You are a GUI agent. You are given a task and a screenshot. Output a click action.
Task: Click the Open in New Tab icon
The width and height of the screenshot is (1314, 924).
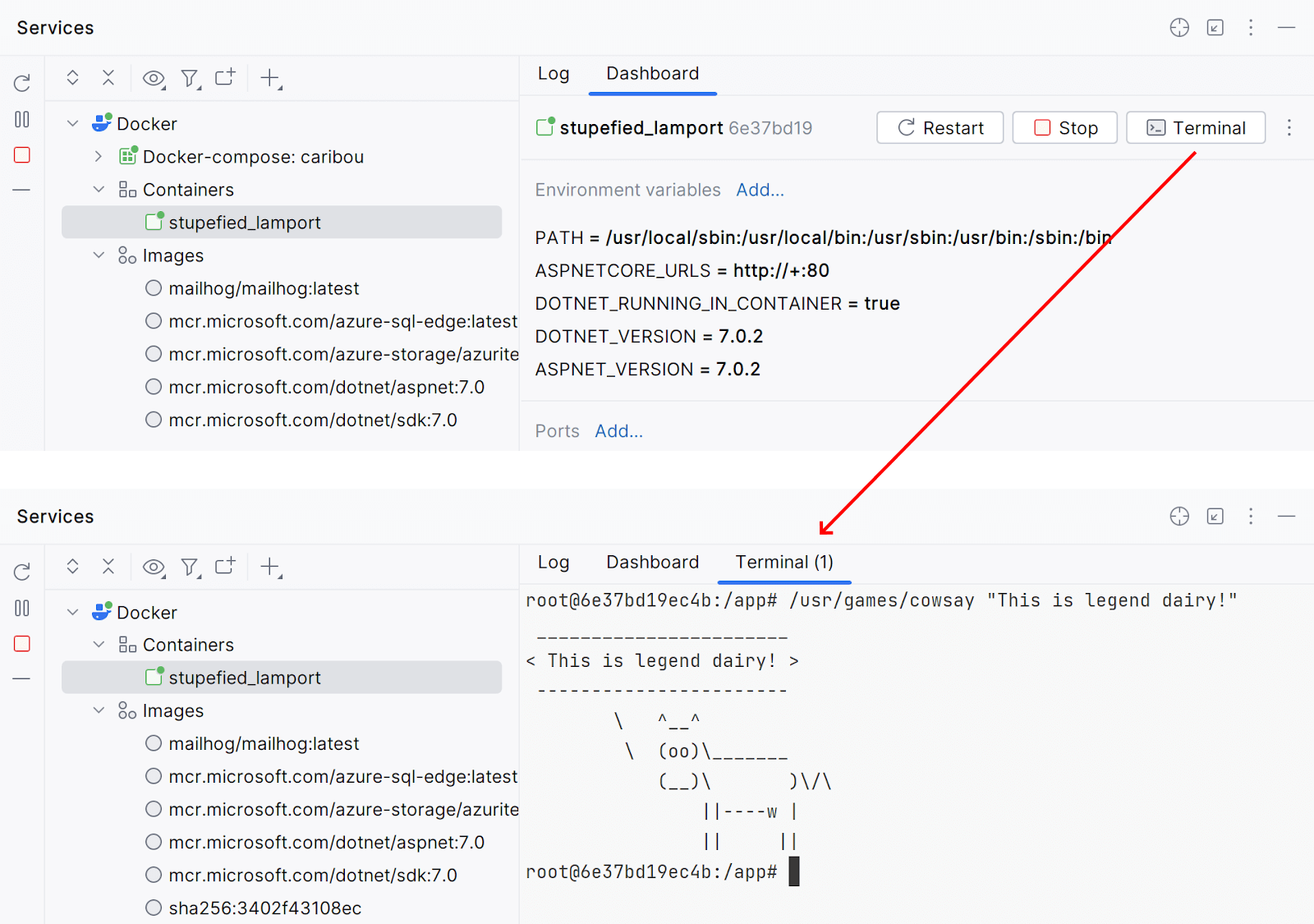click(x=225, y=76)
